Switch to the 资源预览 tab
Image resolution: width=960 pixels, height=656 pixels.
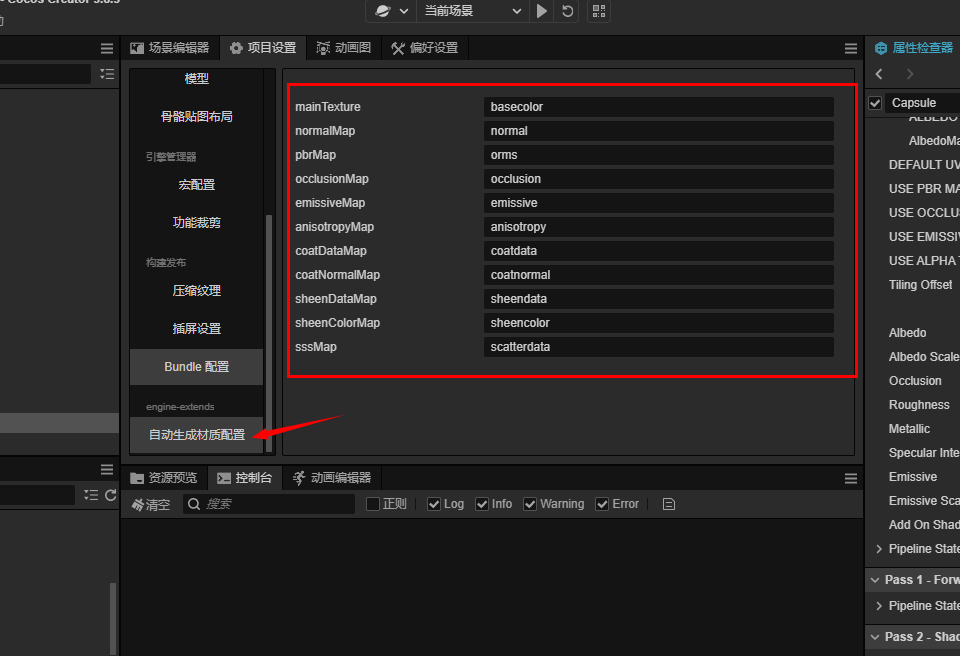coord(164,478)
